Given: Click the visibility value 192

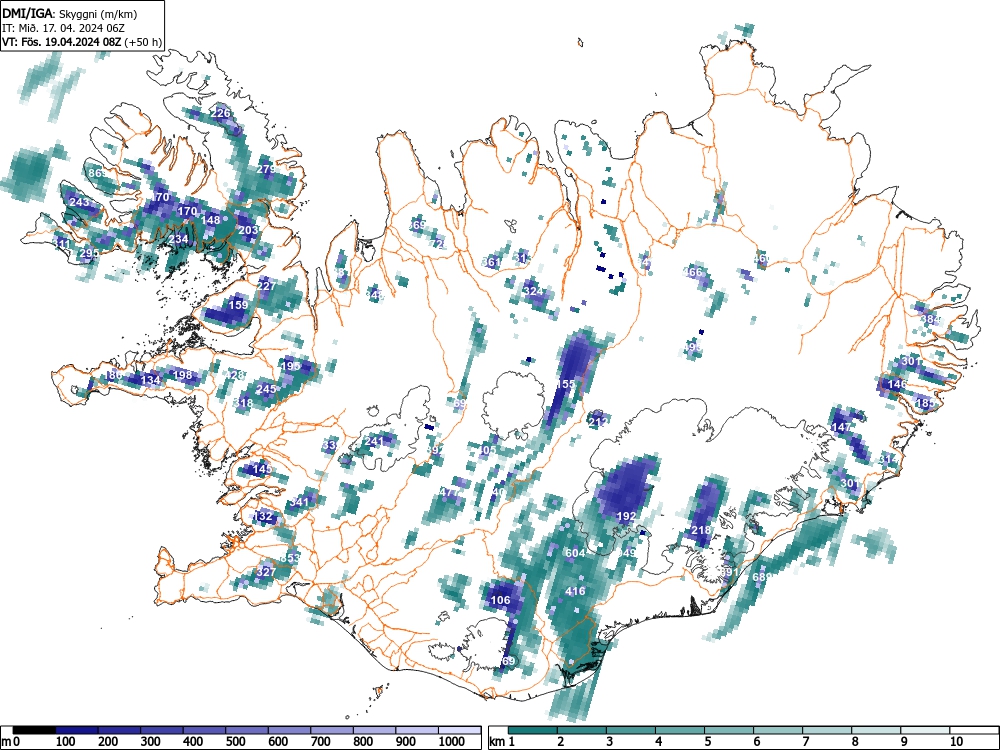Looking at the screenshot, I should coord(626,516).
